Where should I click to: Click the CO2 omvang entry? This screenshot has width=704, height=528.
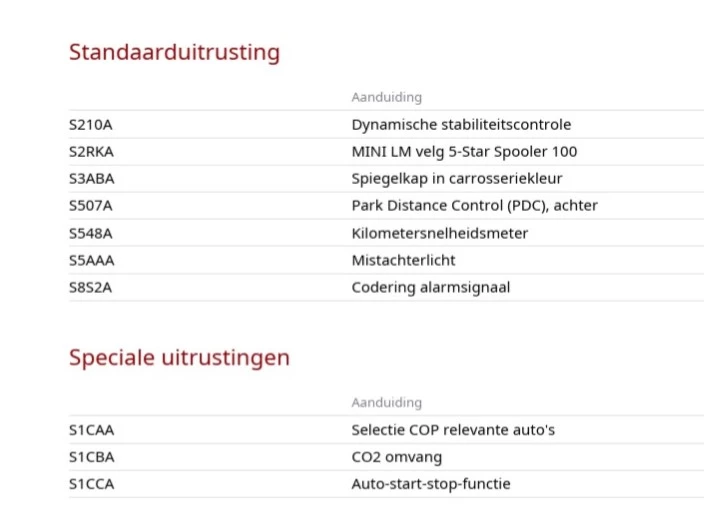pyautogui.click(x=396, y=457)
